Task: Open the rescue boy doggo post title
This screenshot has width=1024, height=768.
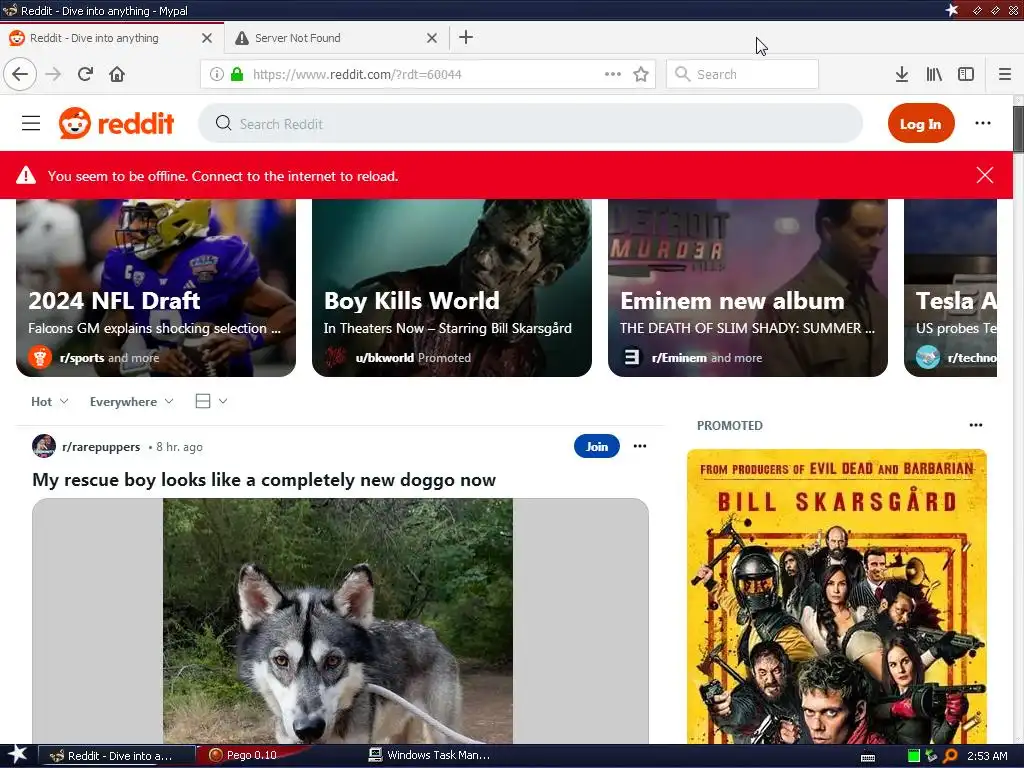Action: point(264,480)
